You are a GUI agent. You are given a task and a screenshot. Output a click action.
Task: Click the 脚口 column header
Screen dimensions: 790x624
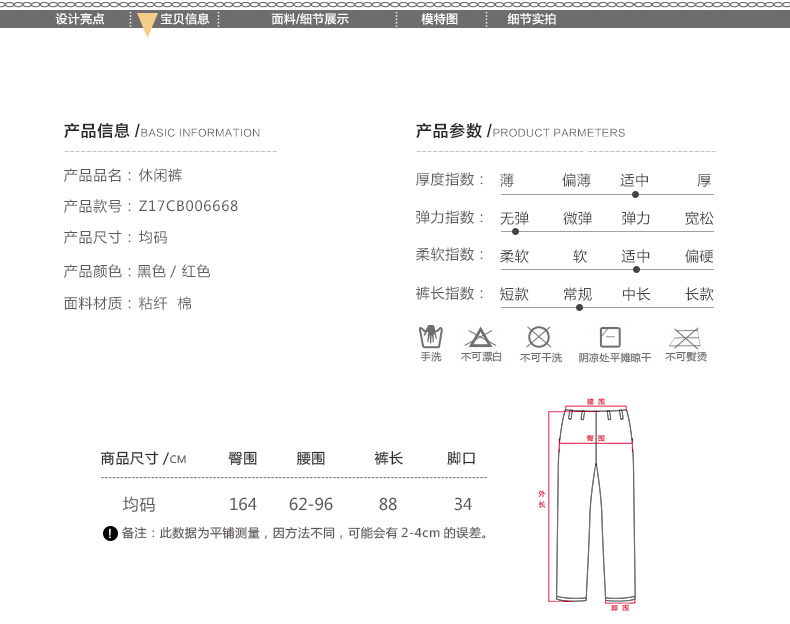coord(461,458)
